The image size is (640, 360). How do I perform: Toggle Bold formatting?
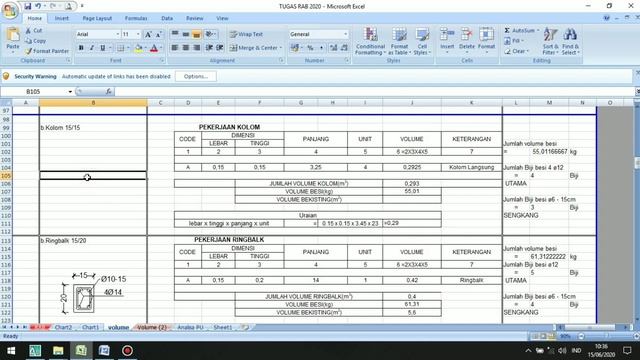tap(81, 48)
